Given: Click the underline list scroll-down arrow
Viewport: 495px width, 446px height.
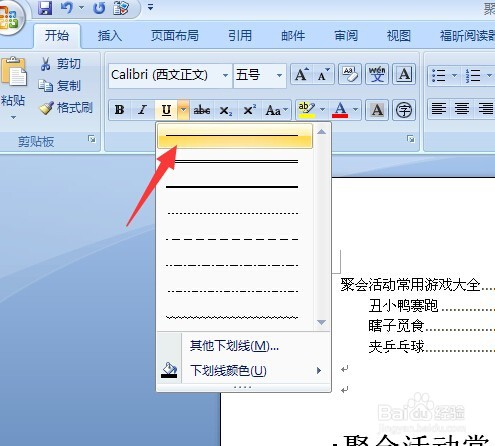Looking at the screenshot, I should (x=321, y=322).
